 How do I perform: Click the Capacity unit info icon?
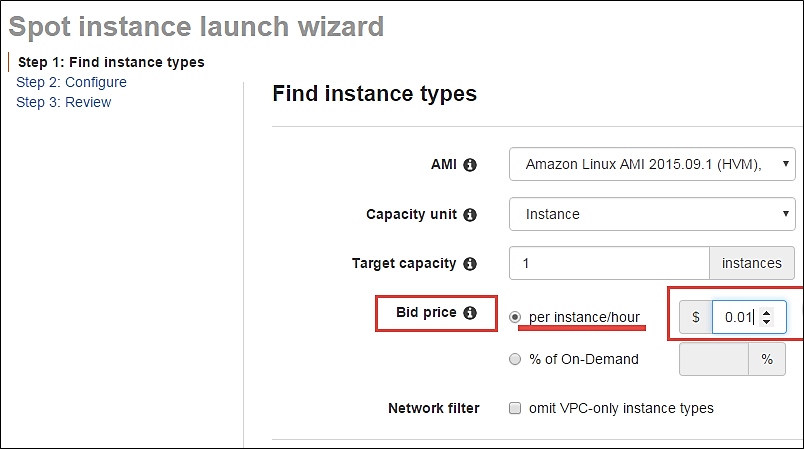coord(470,214)
